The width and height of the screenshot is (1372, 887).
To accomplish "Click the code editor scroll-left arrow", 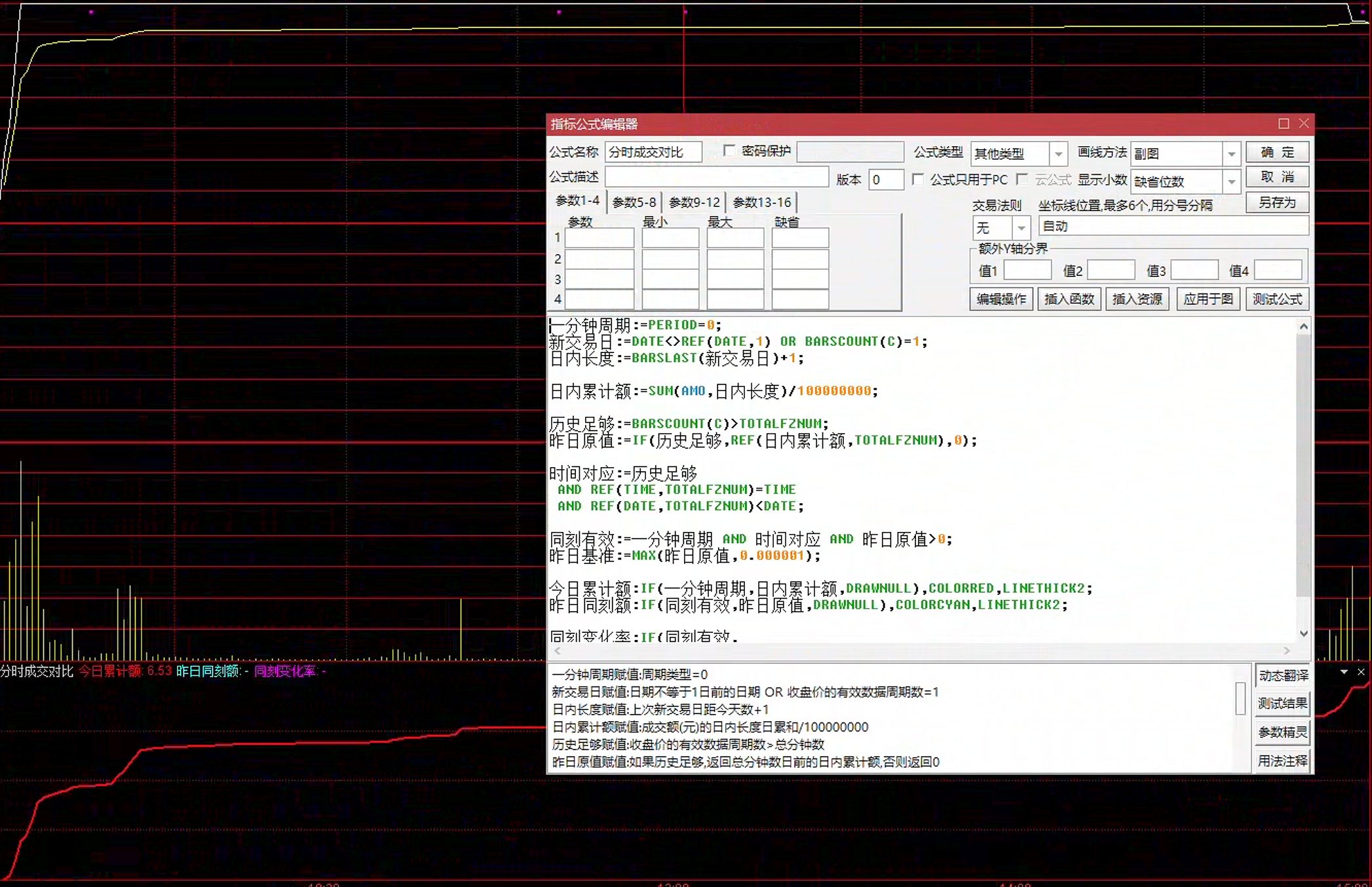I will pyautogui.click(x=557, y=651).
